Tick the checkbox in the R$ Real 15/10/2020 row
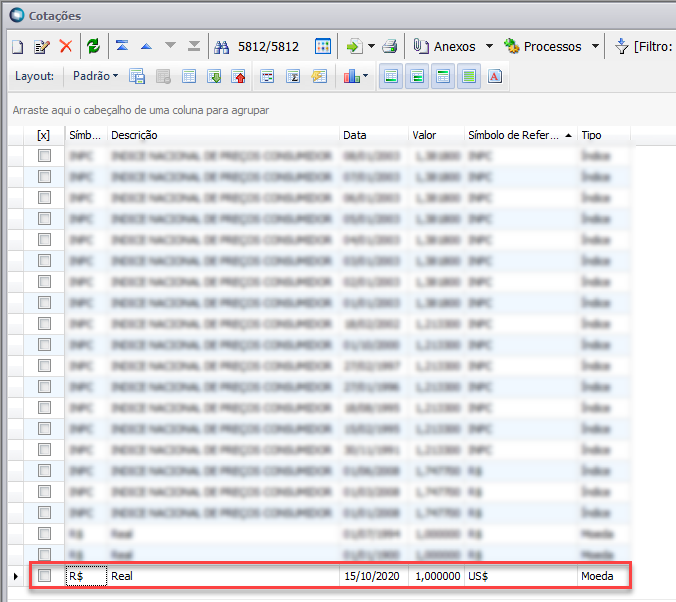The image size is (676, 602). tap(44, 575)
